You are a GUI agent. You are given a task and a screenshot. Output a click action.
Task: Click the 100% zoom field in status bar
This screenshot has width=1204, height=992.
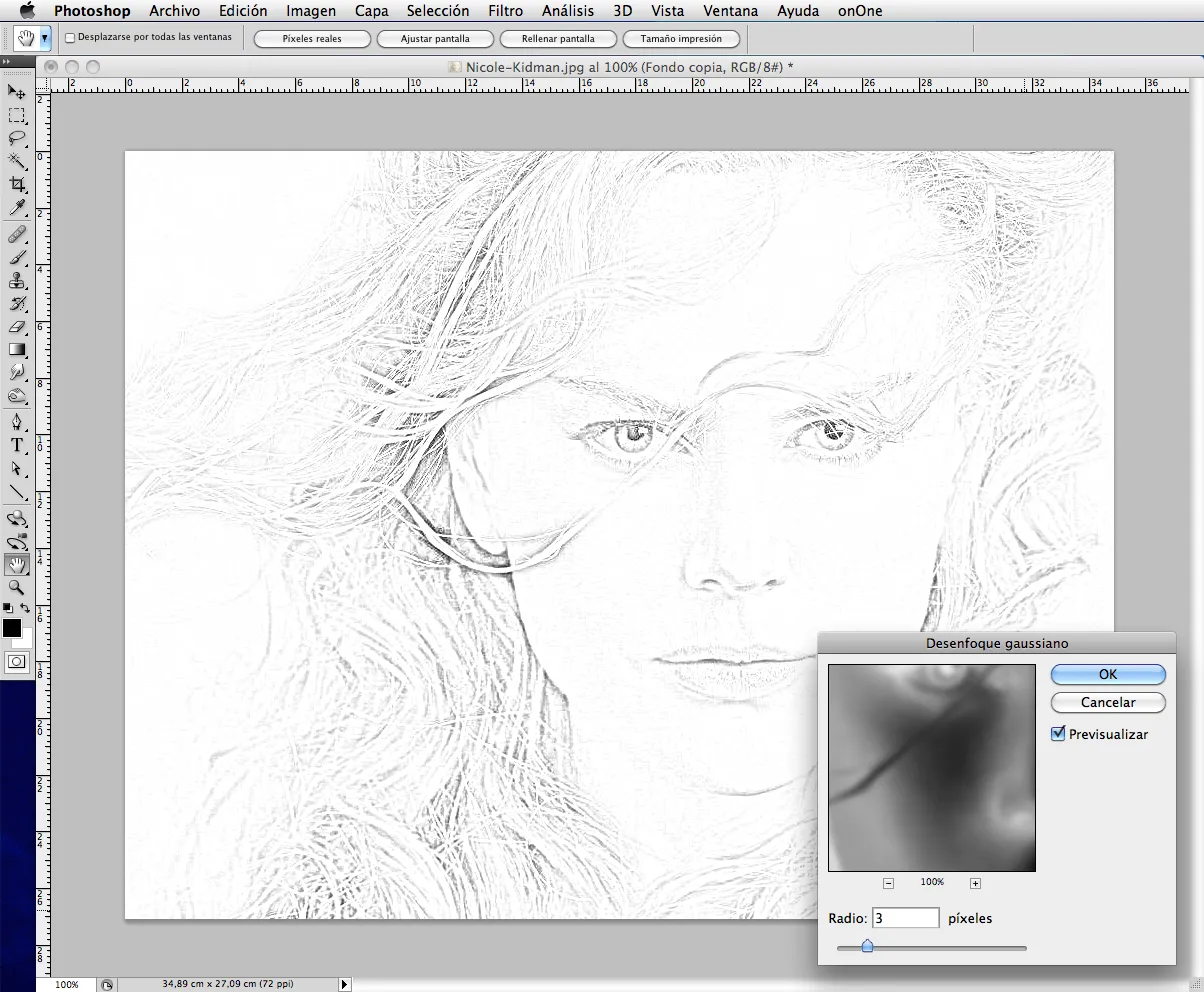[x=67, y=984]
